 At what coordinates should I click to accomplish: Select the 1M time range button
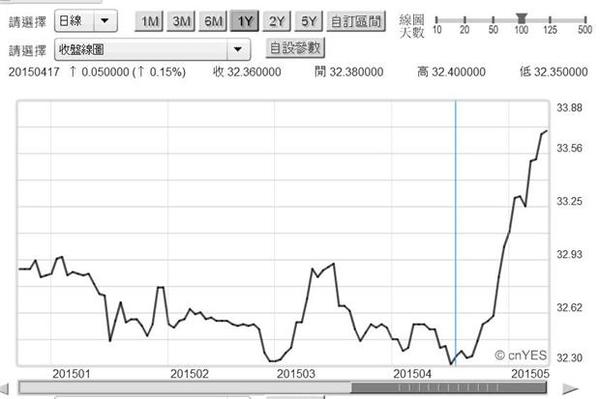(x=149, y=21)
